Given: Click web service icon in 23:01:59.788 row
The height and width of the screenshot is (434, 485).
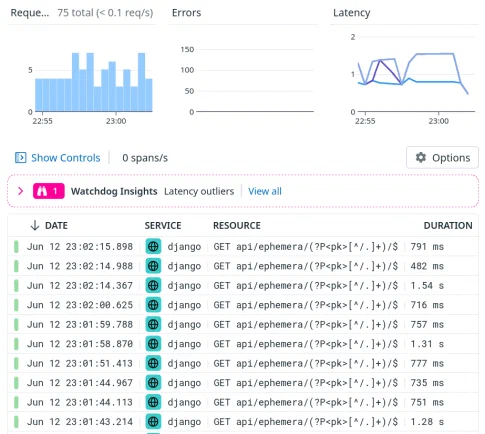Looking at the screenshot, I should pyautogui.click(x=153, y=324).
